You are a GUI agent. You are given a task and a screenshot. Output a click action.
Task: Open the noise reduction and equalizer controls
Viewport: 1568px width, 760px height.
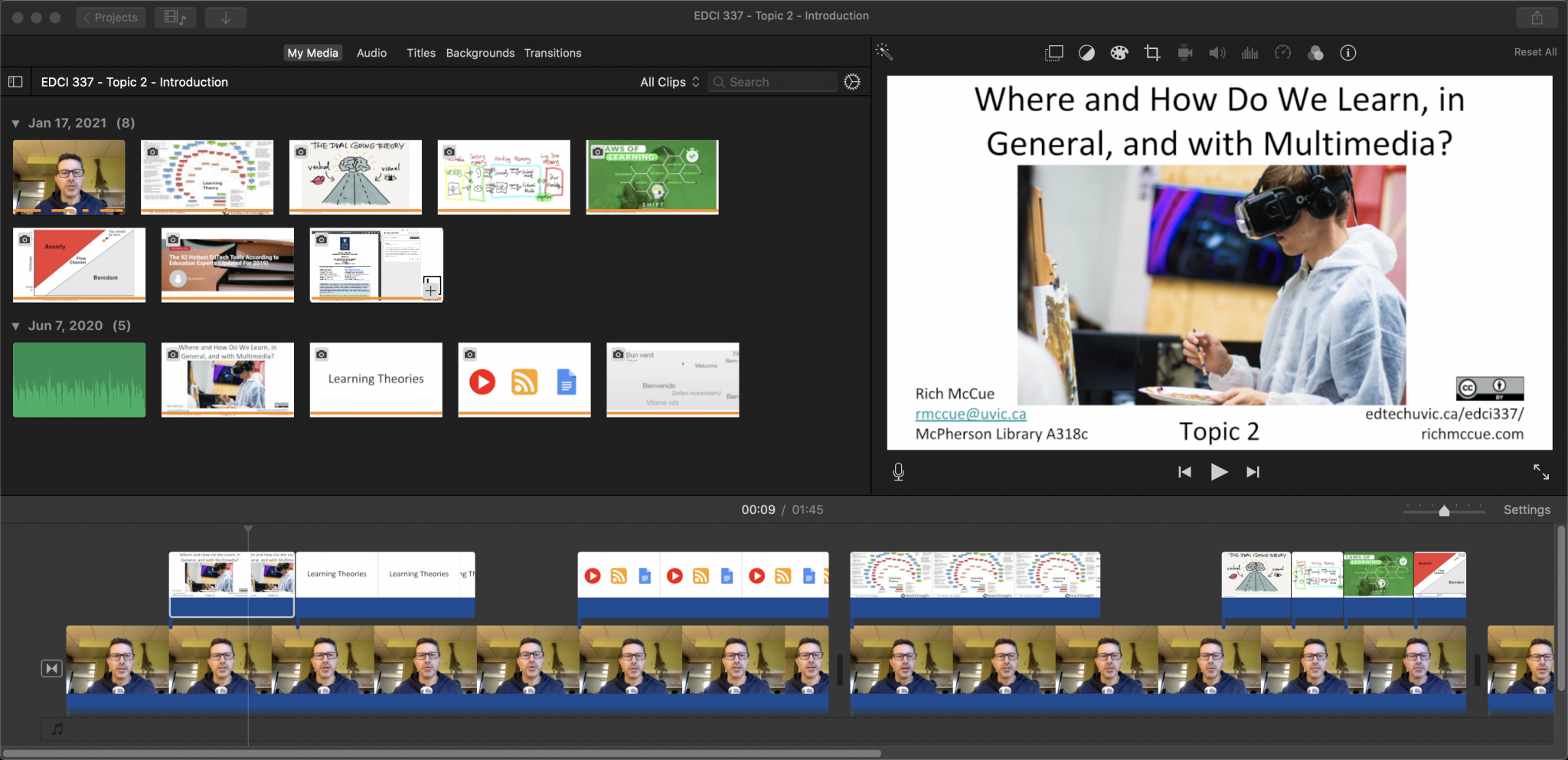point(1250,52)
